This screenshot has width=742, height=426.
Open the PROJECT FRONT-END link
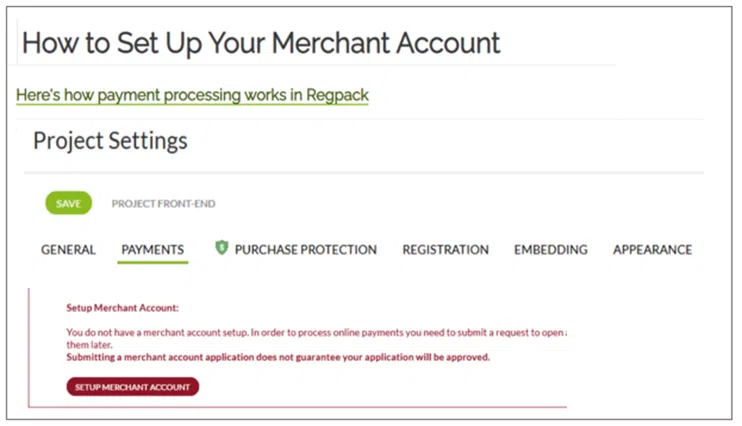tap(163, 204)
